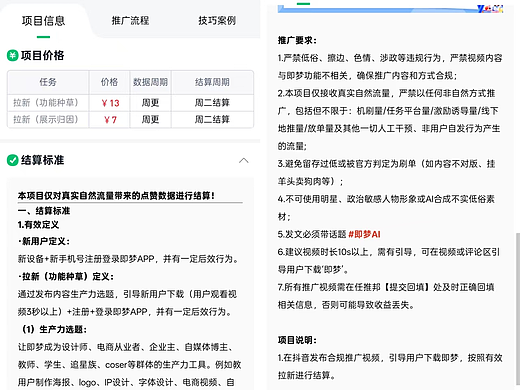Open the 技巧案例 tab
This screenshot has width=520, height=390.
pos(217,21)
